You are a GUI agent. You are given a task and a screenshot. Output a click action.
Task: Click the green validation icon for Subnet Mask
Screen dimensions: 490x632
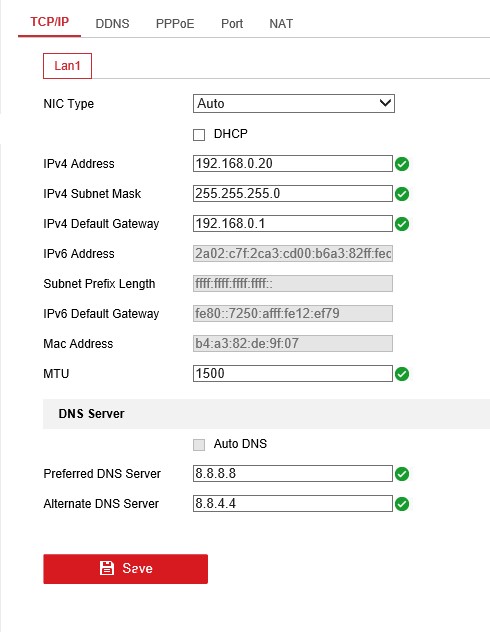(x=402, y=194)
